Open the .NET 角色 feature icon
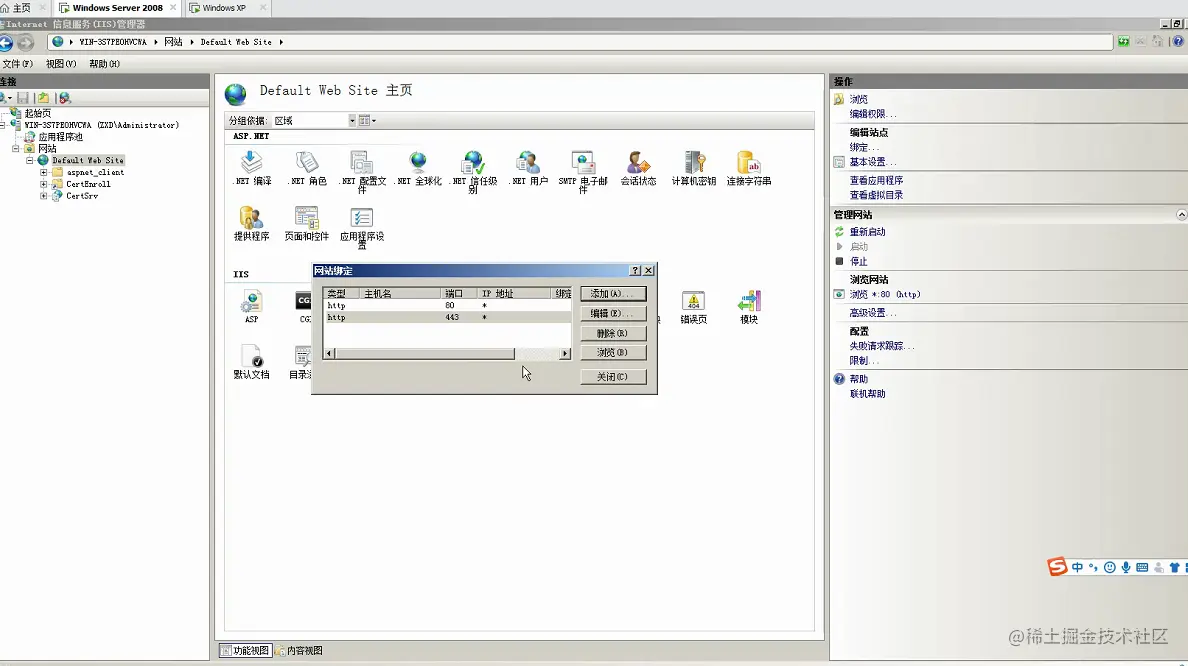The height and width of the screenshot is (666, 1188). click(307, 168)
